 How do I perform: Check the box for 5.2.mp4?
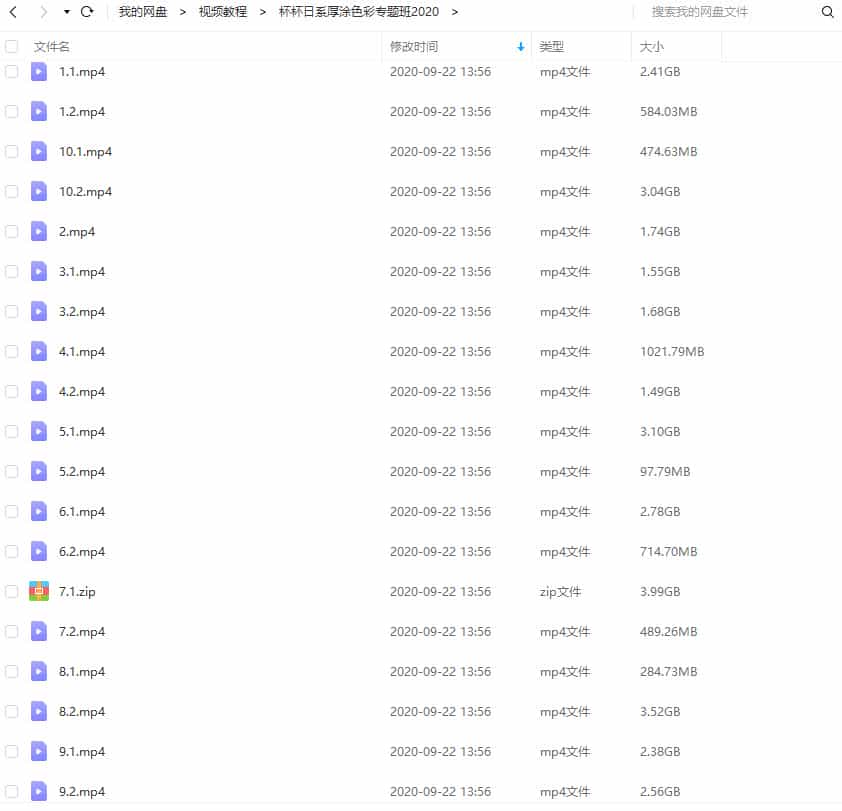11,472
